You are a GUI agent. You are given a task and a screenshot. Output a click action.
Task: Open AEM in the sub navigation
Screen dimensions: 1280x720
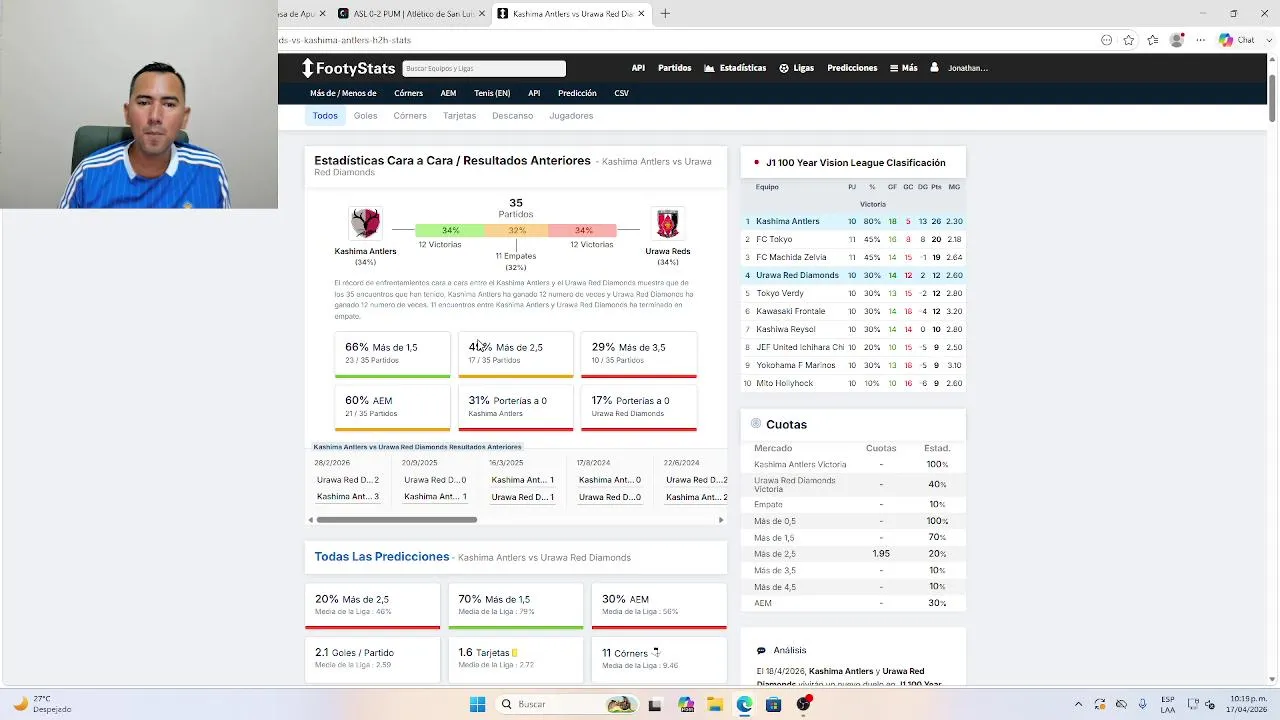(x=448, y=93)
